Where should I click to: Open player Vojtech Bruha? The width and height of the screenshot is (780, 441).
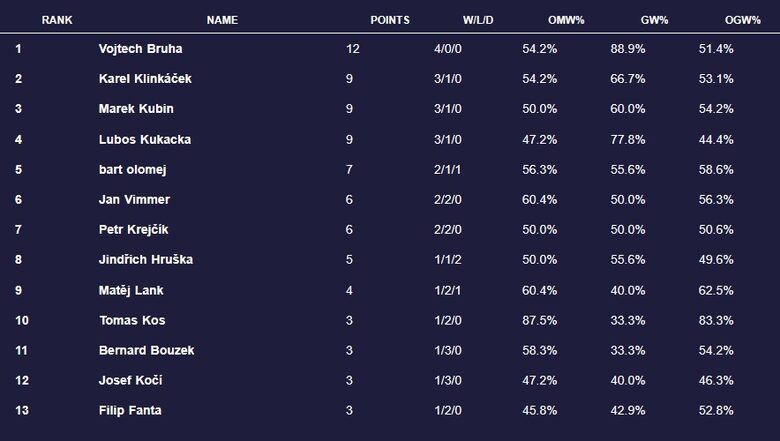tap(141, 48)
